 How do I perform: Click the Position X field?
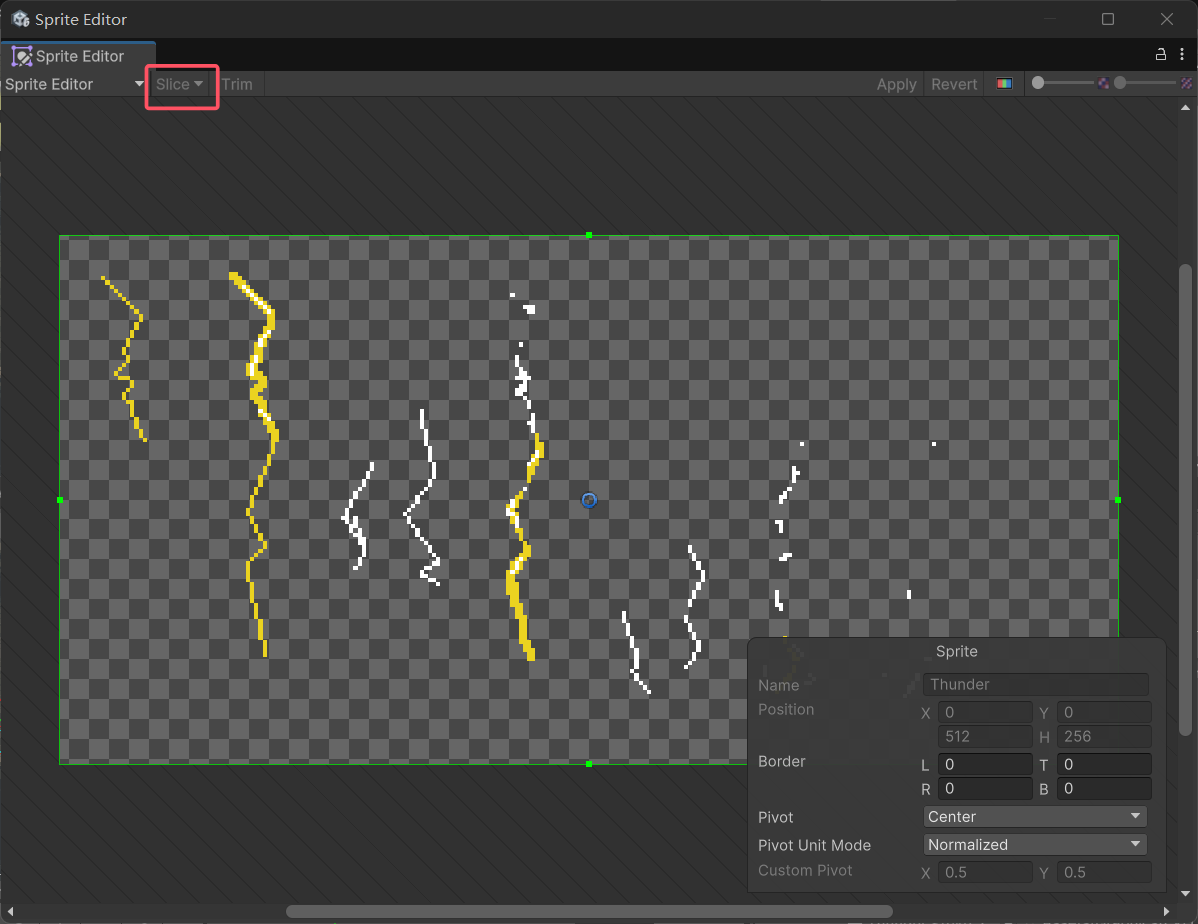click(x=985, y=712)
